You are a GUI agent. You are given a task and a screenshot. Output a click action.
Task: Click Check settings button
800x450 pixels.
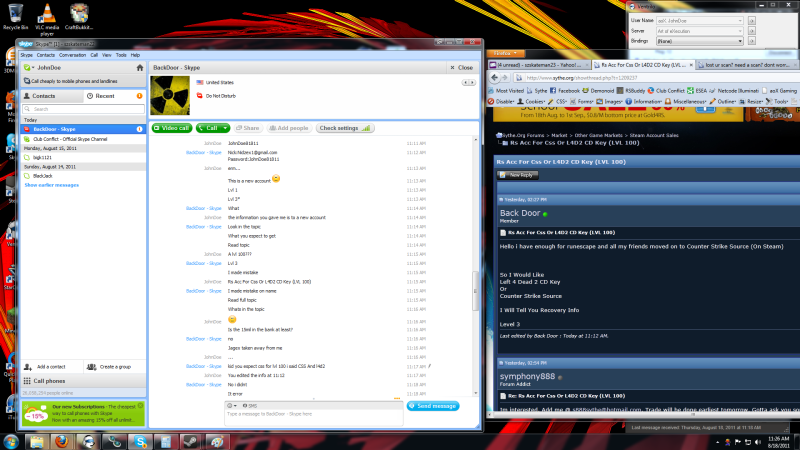(x=345, y=128)
